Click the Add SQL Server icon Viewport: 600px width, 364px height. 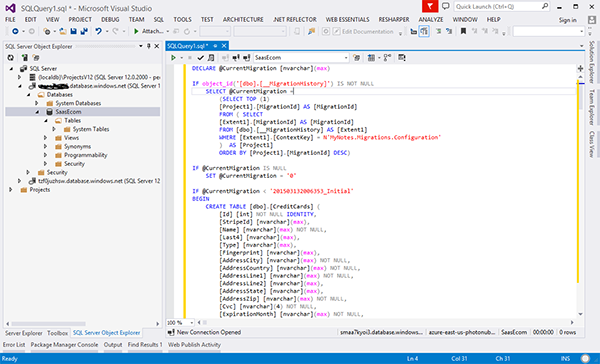coord(24,57)
